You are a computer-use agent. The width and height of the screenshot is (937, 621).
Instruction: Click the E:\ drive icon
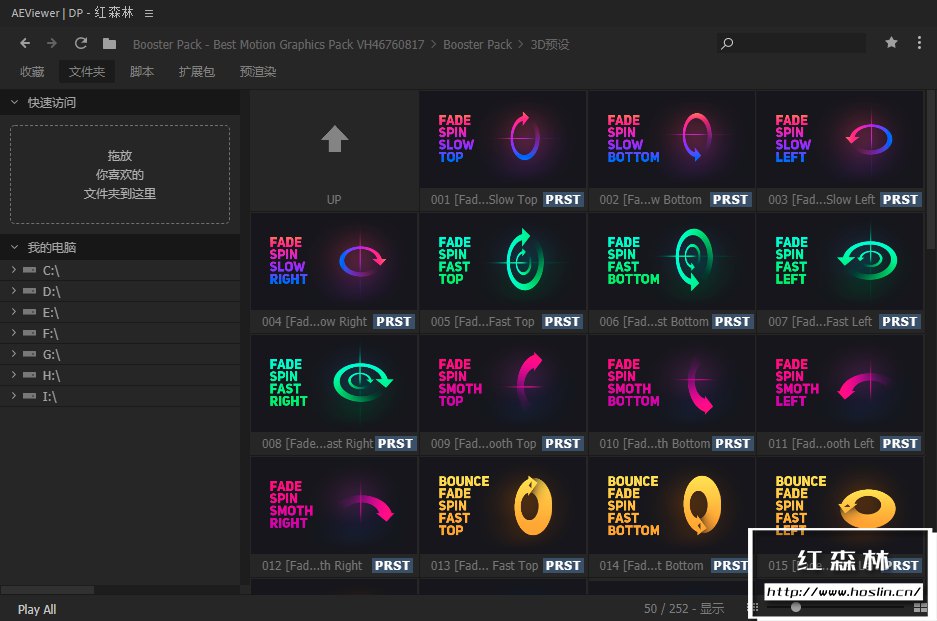[29, 312]
